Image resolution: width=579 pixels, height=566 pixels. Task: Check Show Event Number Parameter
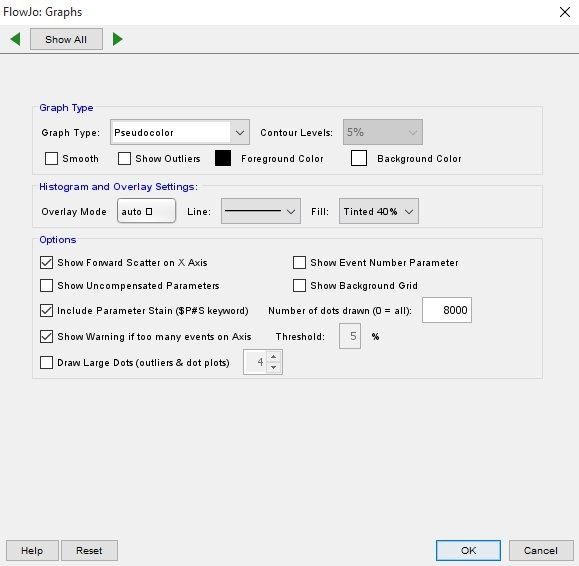(299, 263)
